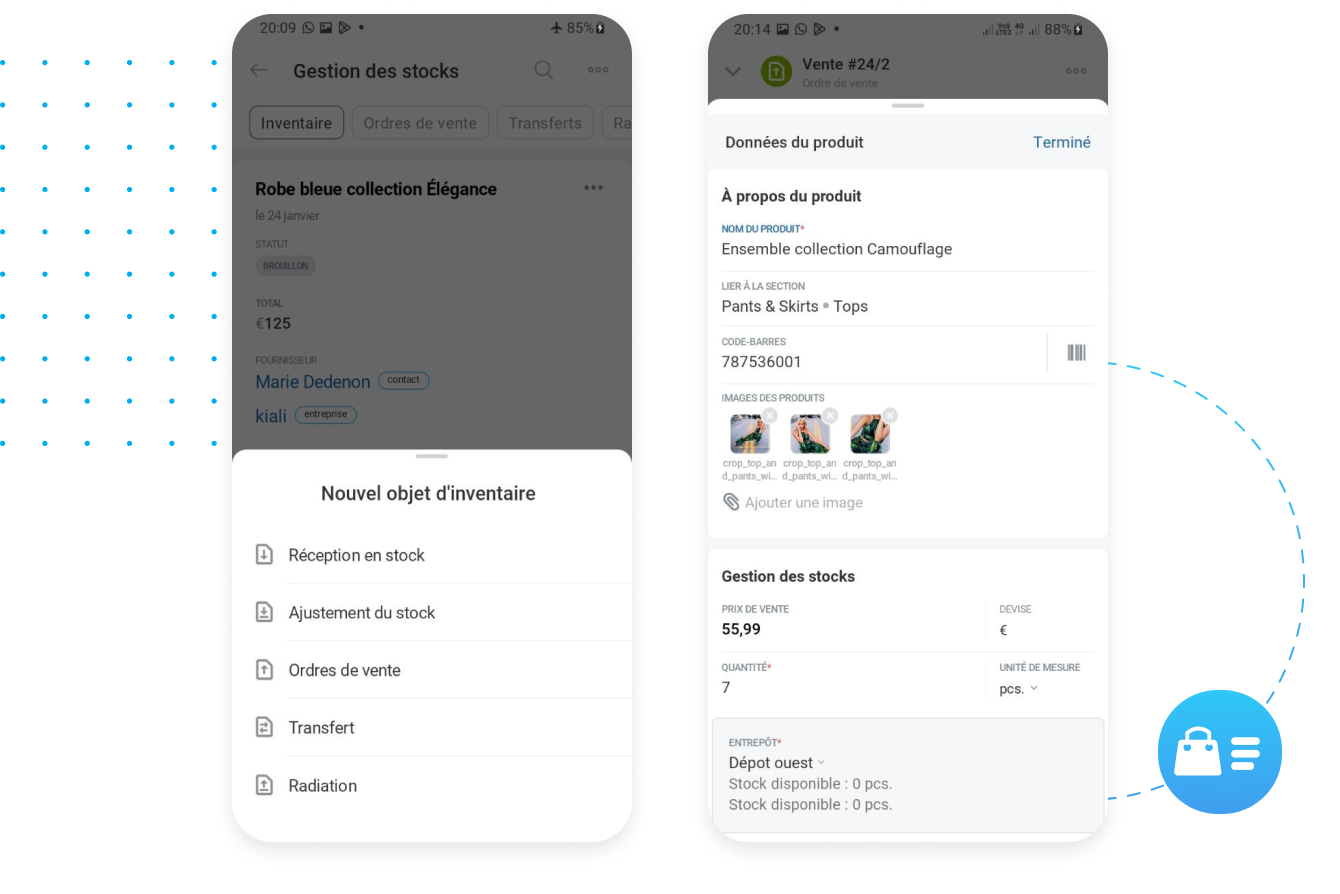The height and width of the screenshot is (894, 1340).
Task: Open the pcs. unit of measure dropdown
Action: (1019, 688)
